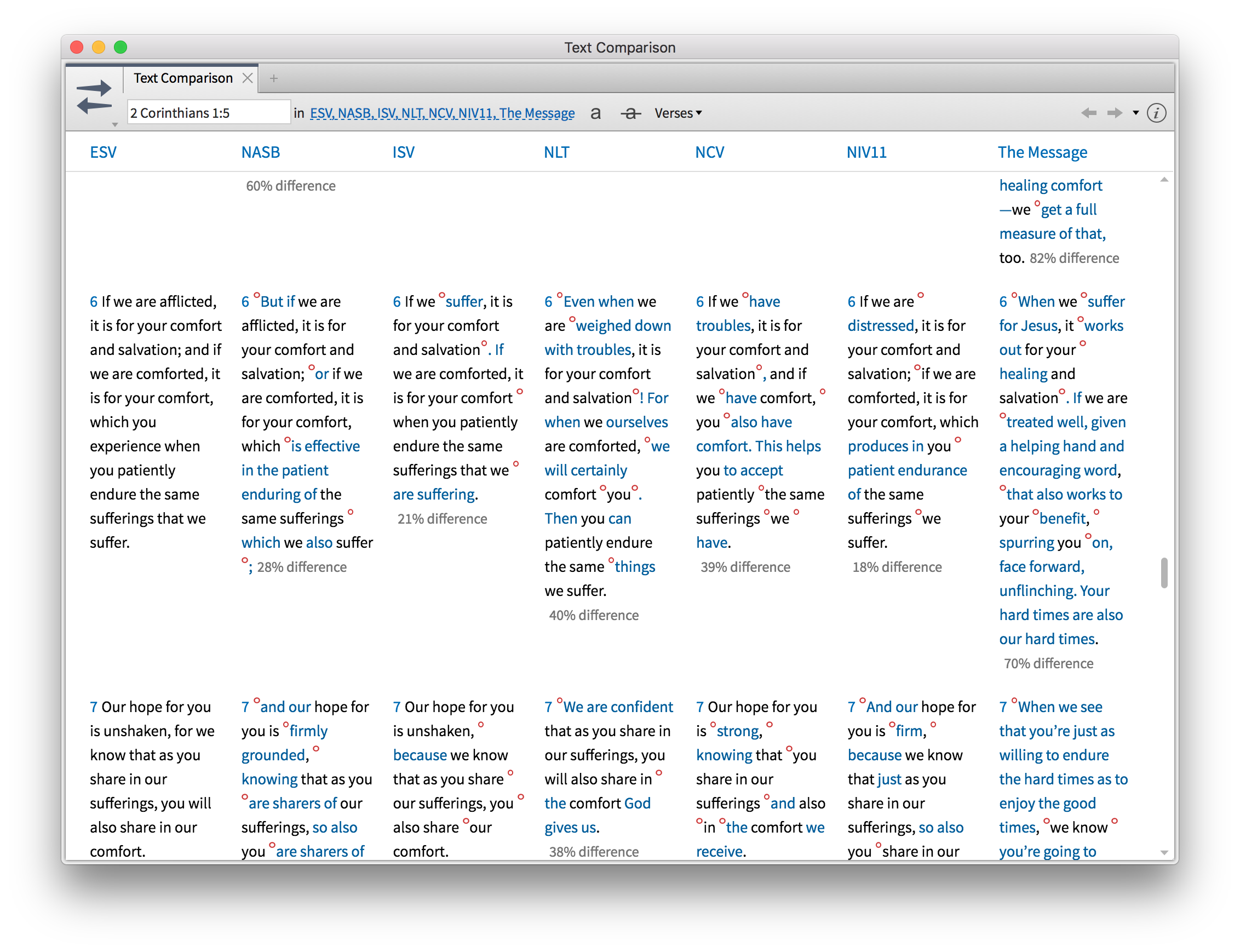The height and width of the screenshot is (952, 1240).
Task: Select the Text Comparison tab
Action: click(183, 78)
